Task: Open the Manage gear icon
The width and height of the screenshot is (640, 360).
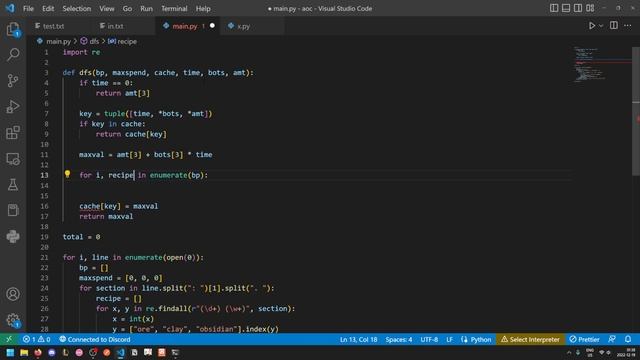Action: 13,320
